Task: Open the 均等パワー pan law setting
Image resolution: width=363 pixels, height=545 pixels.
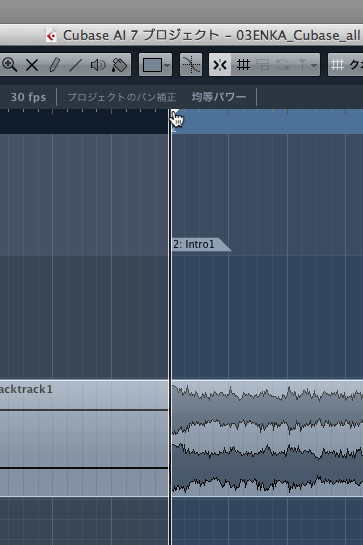Action: [219, 97]
